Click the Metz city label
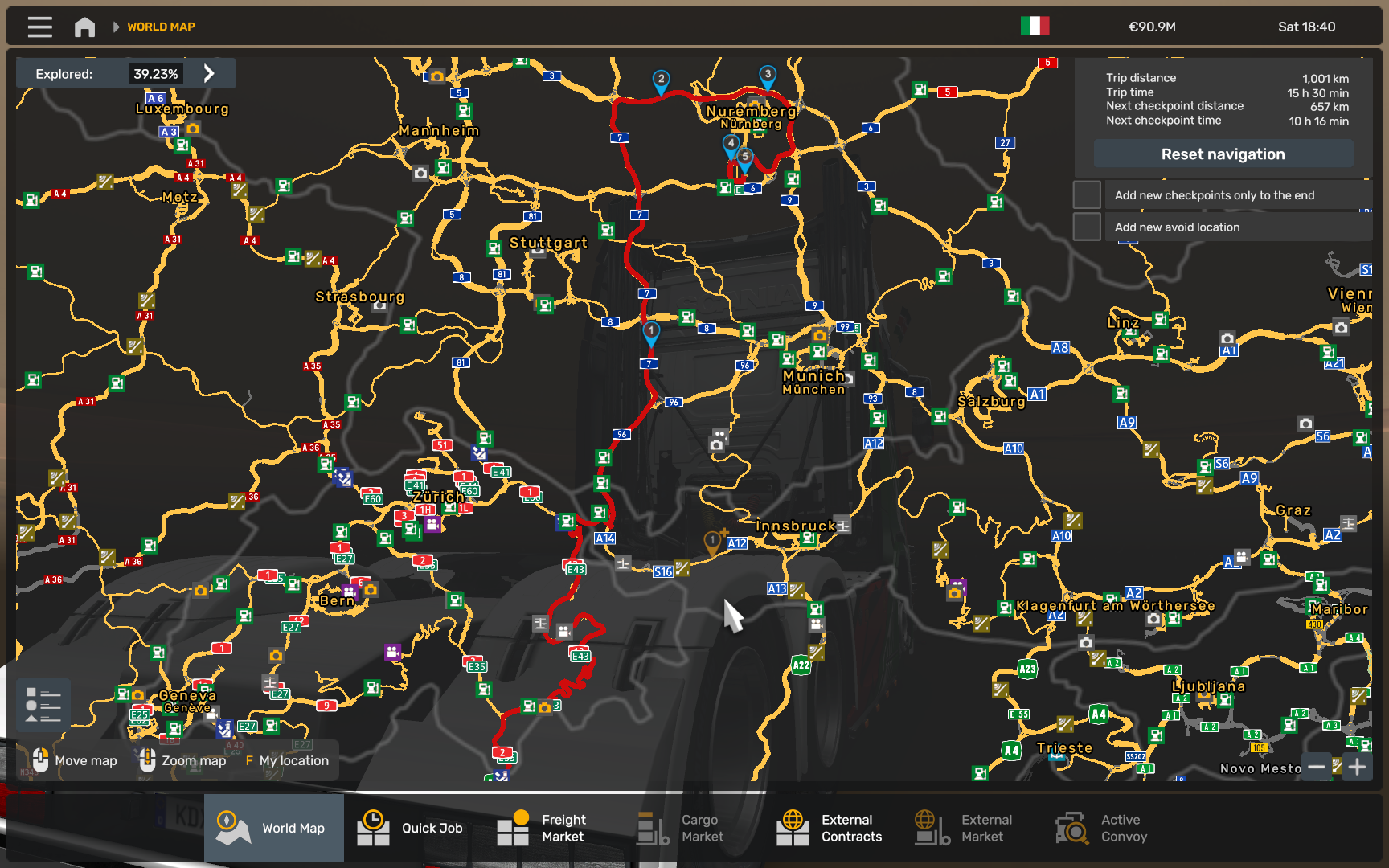 tap(180, 197)
